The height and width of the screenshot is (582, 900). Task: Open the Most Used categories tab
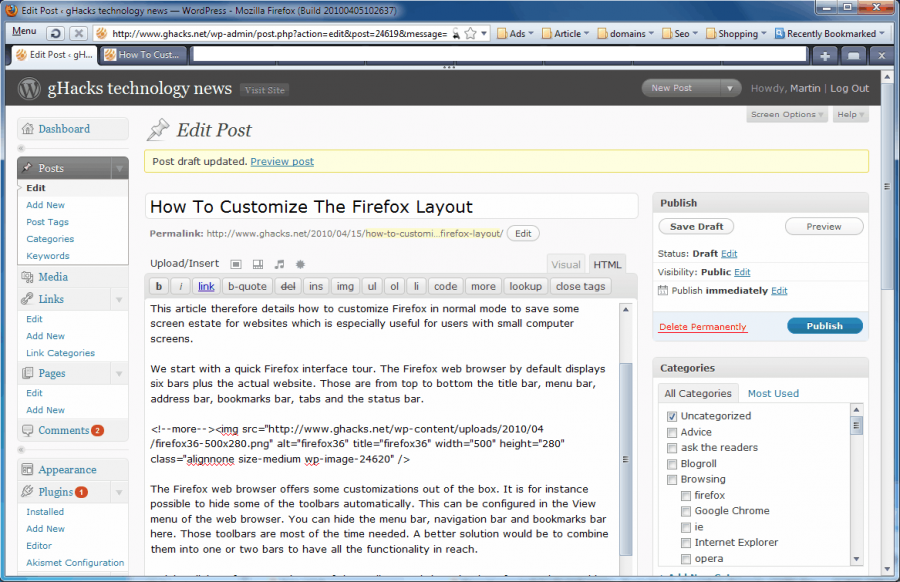click(x=773, y=393)
